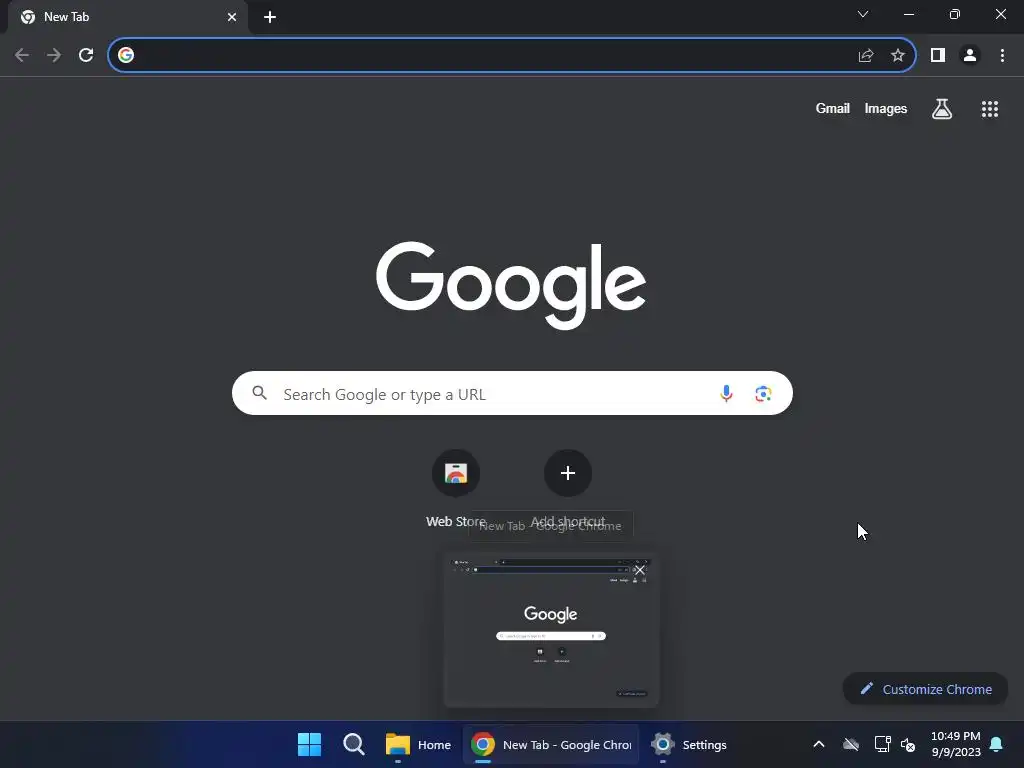The image size is (1024, 768).
Task: Click the muted volume tray icon
Action: [x=908, y=744]
